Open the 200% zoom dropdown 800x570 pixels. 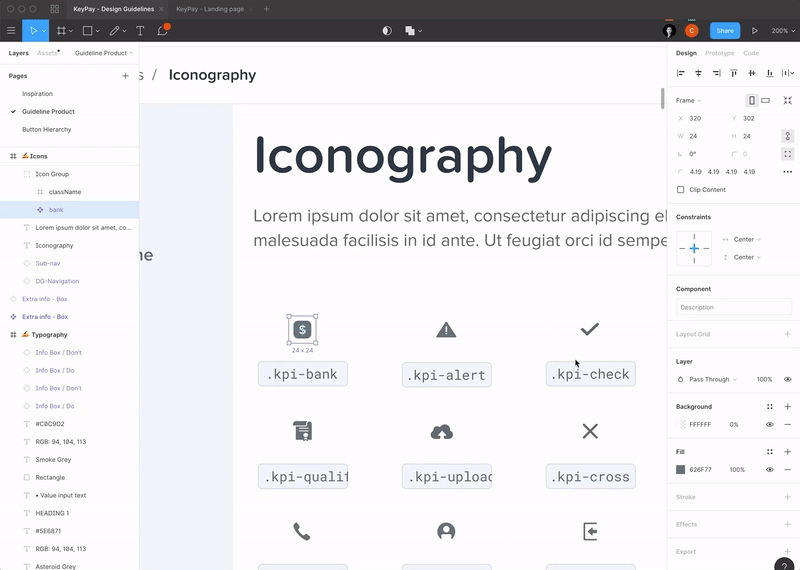pos(781,31)
